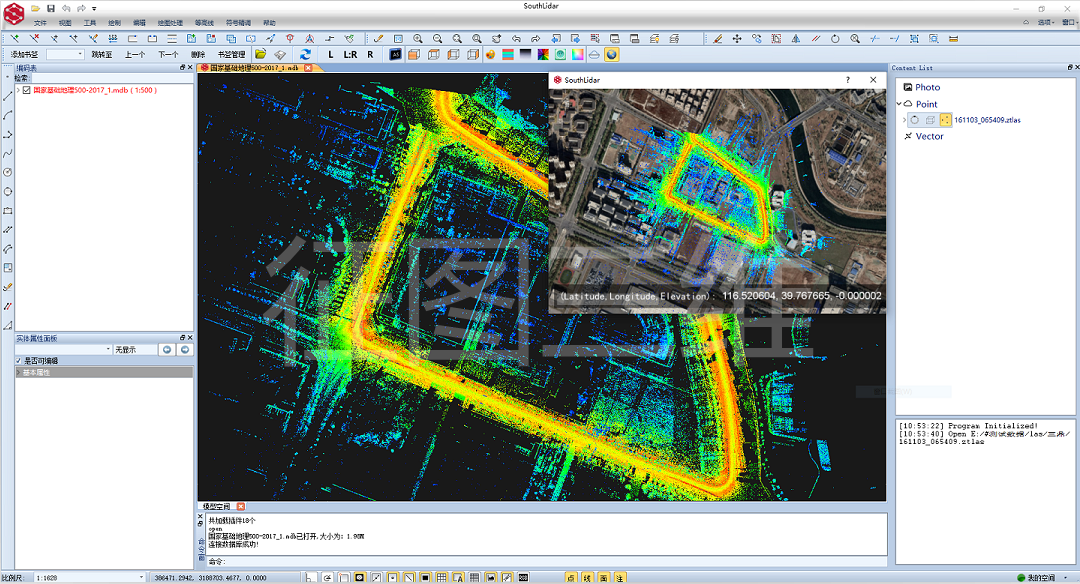Click the 删除 bookmark button

(x=198, y=54)
